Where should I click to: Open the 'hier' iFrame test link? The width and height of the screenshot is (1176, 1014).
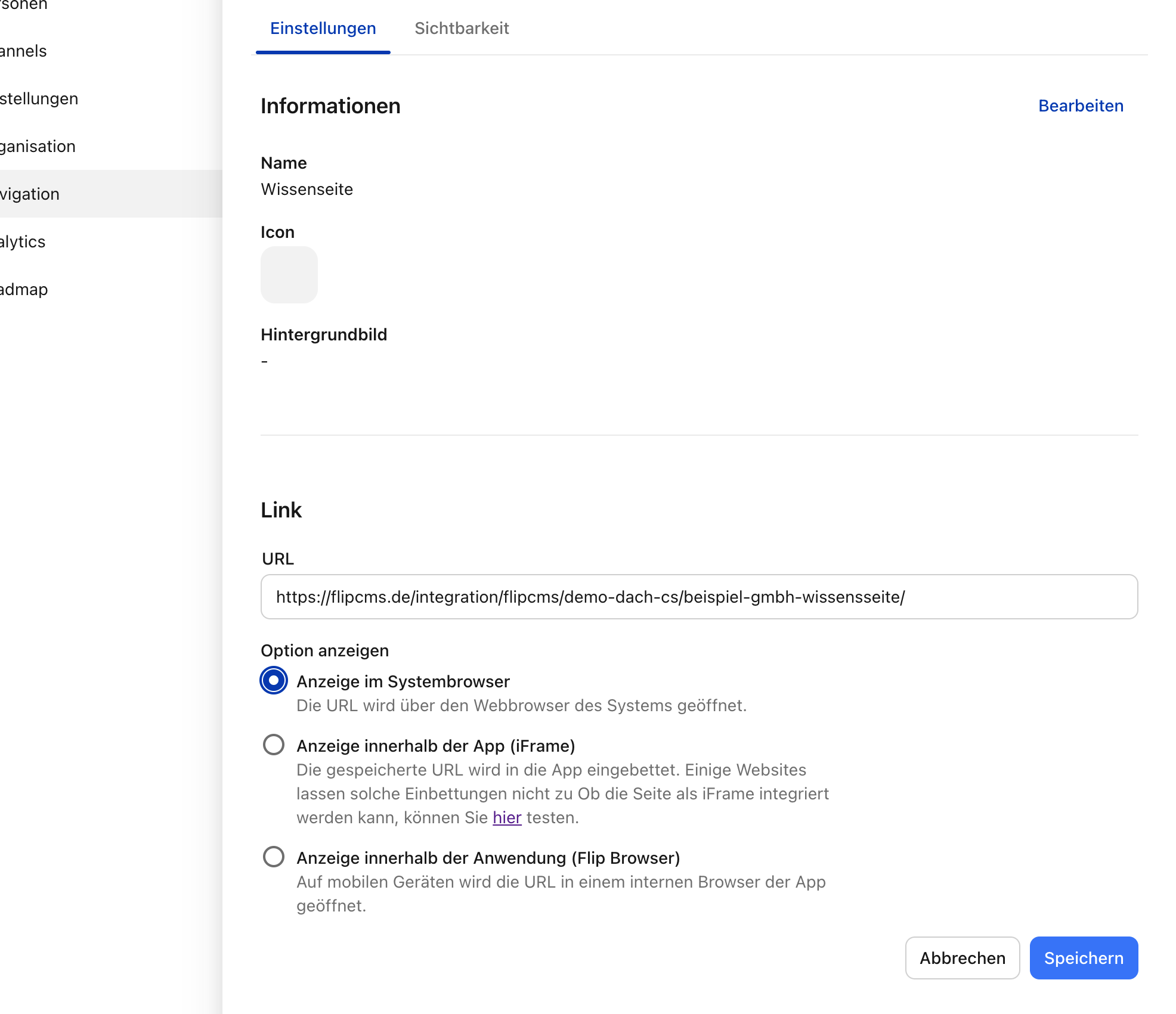(x=507, y=817)
